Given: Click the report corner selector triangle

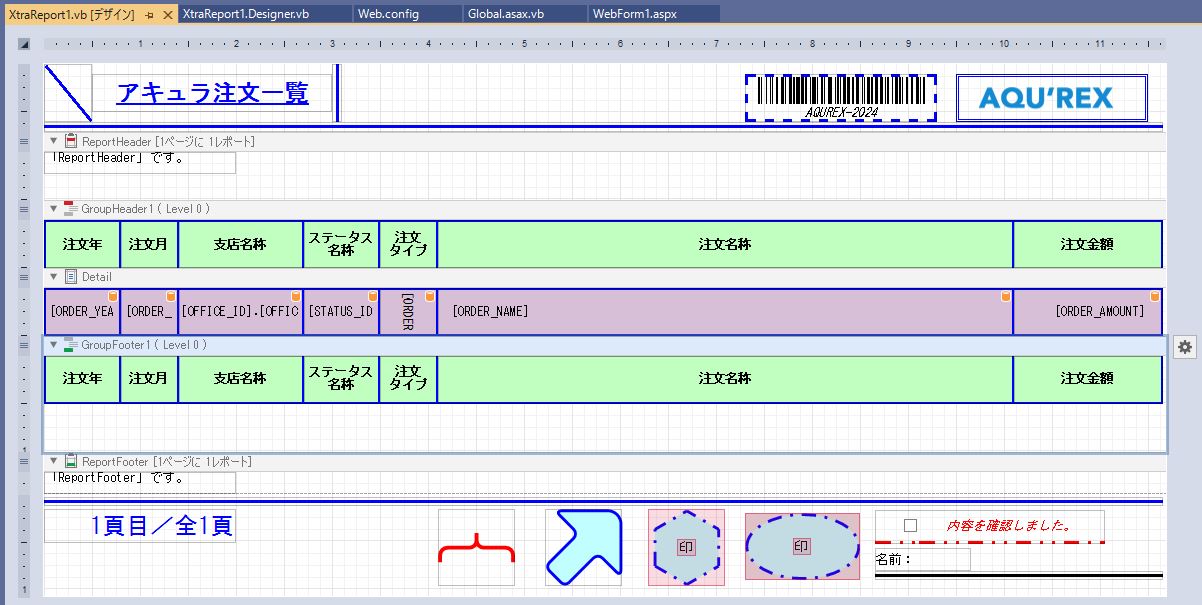Looking at the screenshot, I should [24, 44].
